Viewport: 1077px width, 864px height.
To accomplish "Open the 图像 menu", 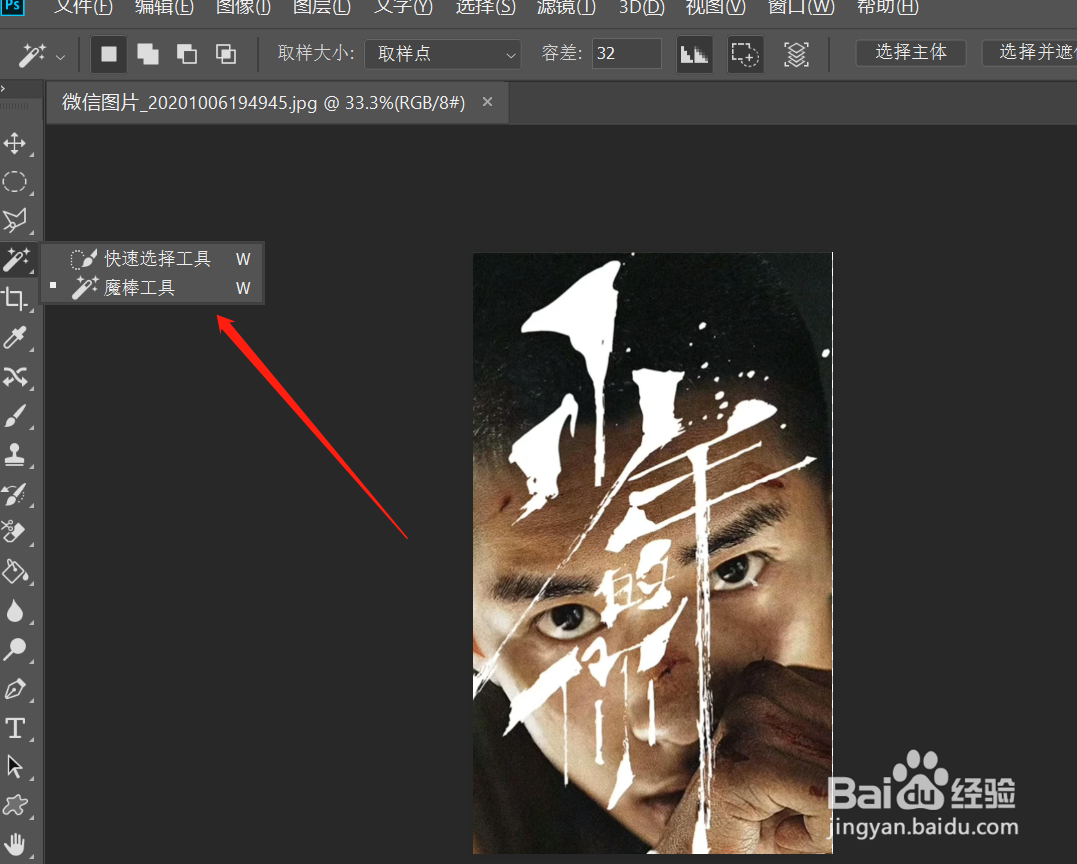I will (243, 8).
